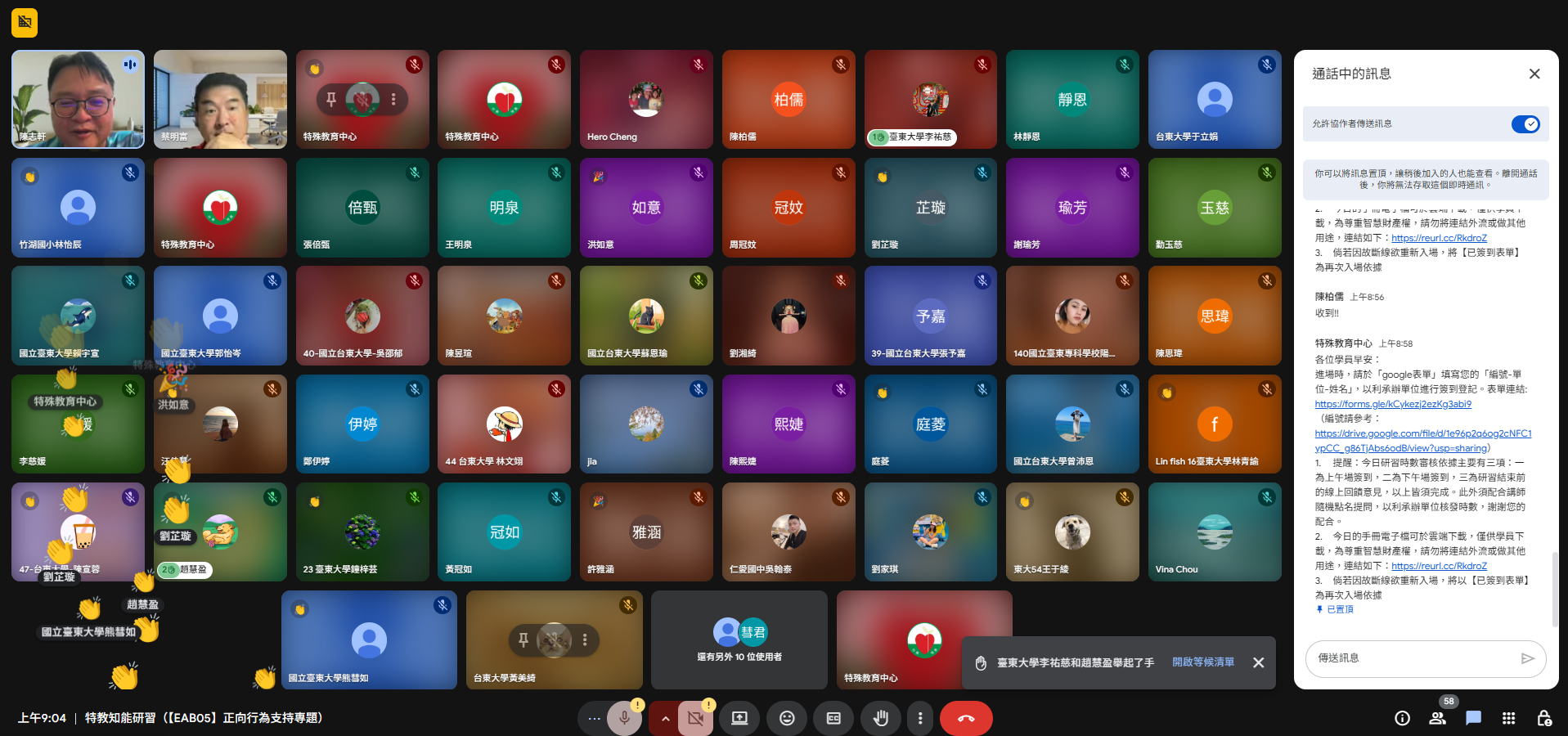
Task: Toggle the microphone button
Action: [624, 718]
